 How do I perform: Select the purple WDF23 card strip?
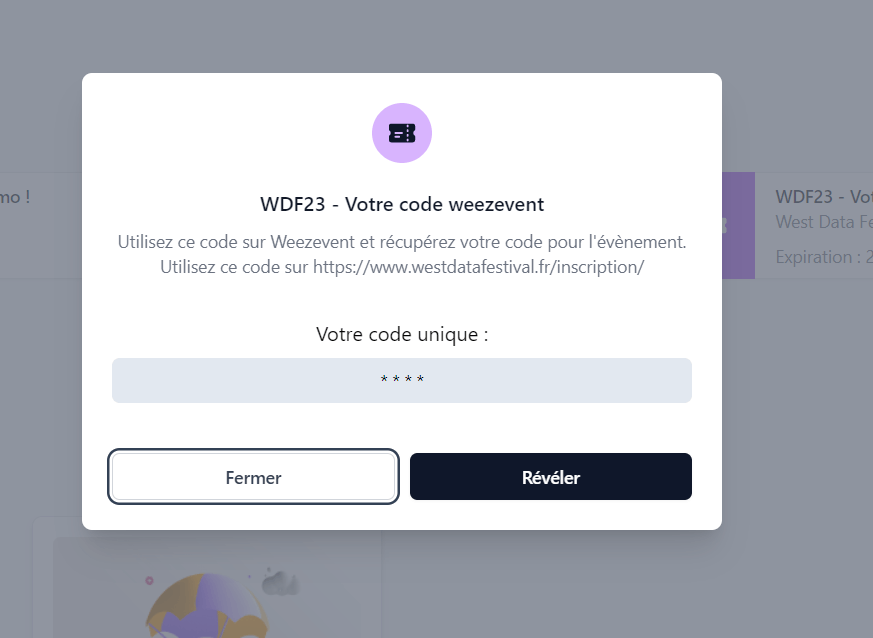738,225
